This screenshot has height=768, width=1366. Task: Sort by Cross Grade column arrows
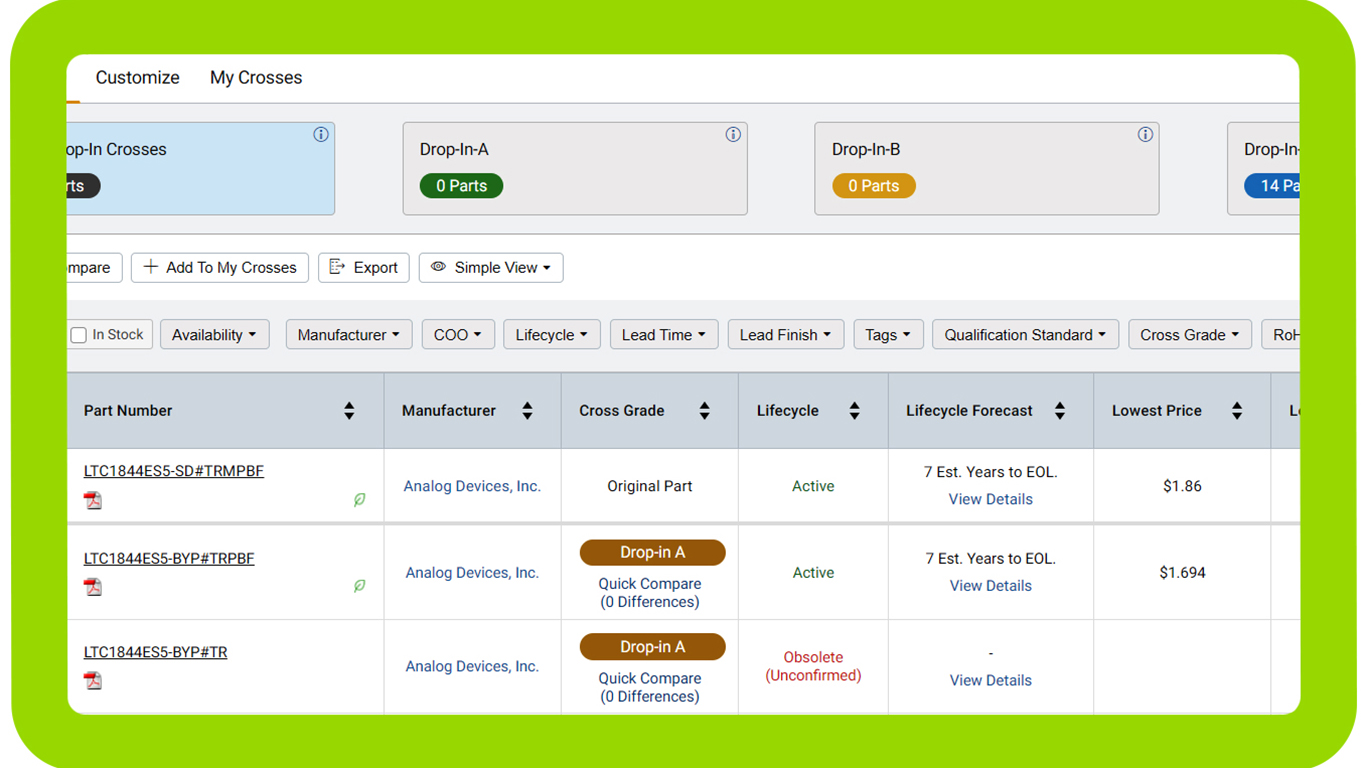pos(704,411)
